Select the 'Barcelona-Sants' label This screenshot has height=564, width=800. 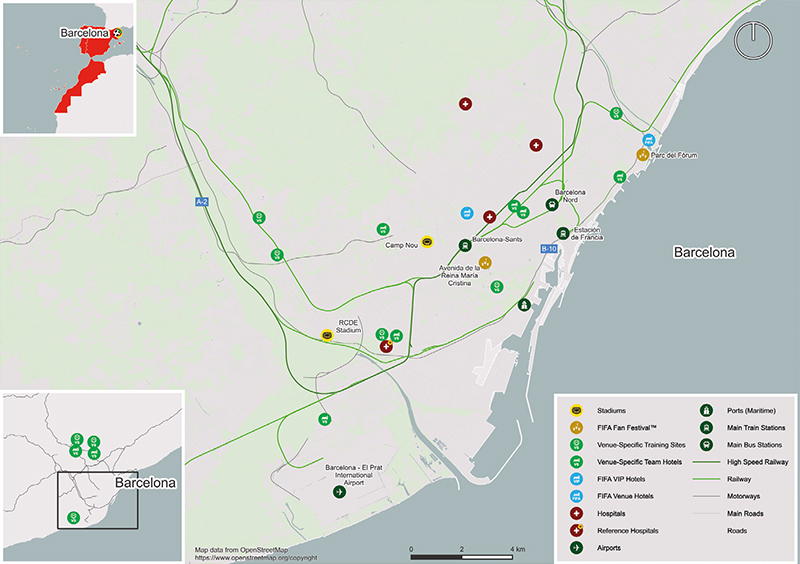497,239
